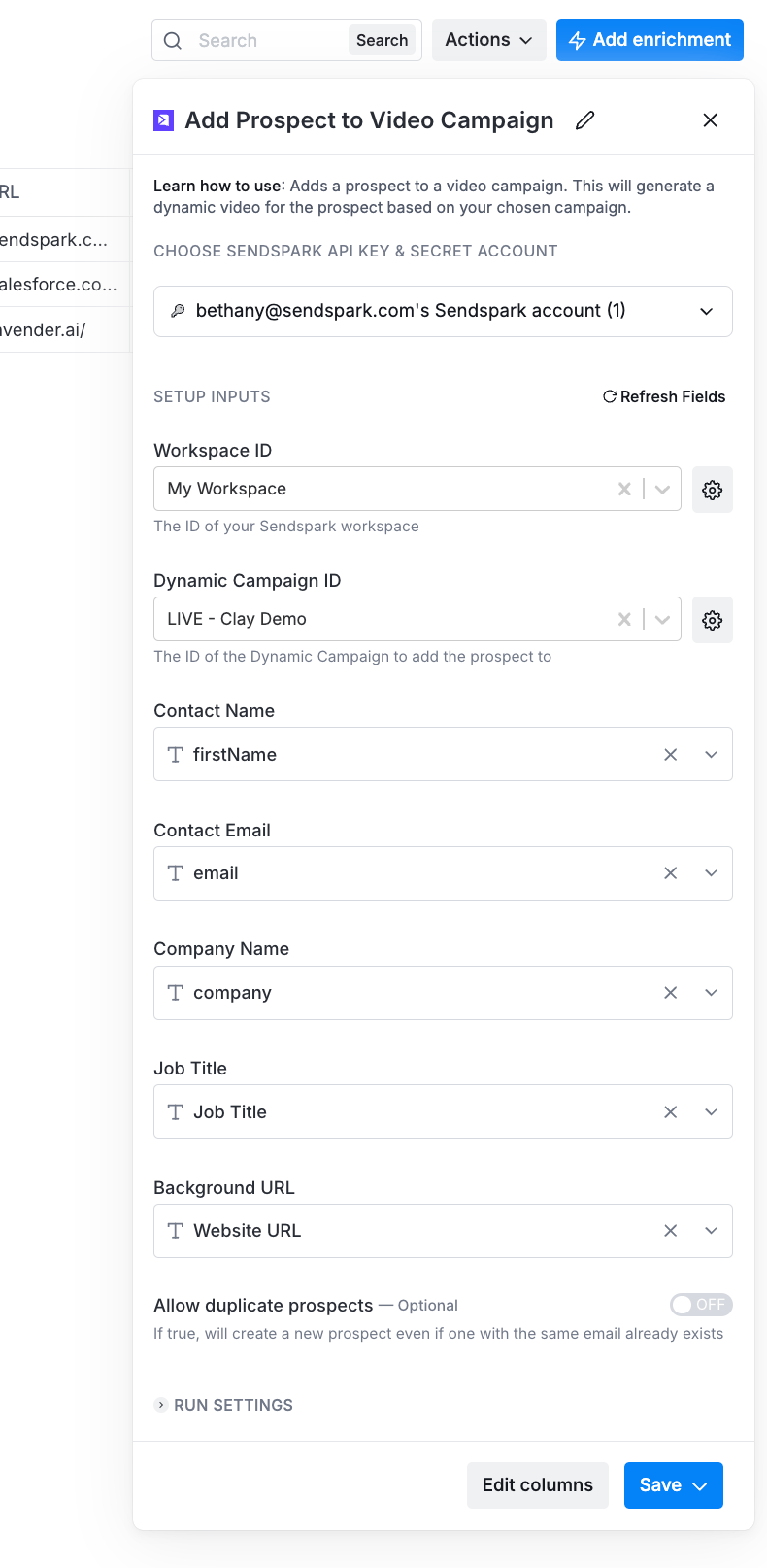Click the Edit columns button
Image resolution: width=767 pixels, height=1568 pixels.
tap(538, 1485)
